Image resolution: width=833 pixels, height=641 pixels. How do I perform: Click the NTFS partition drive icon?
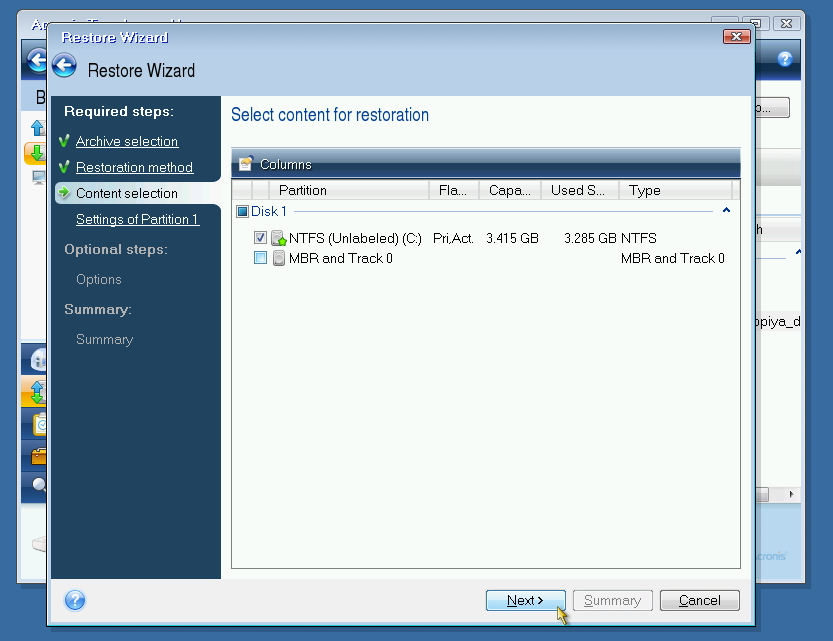point(279,238)
